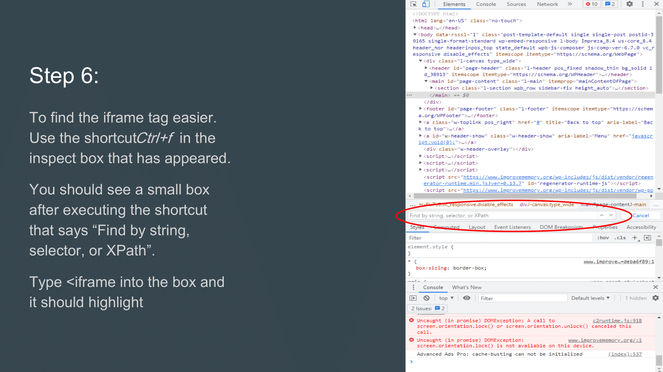Toggle the live expression eye icon
Viewport: 663px width, 372px height.
click(466, 298)
